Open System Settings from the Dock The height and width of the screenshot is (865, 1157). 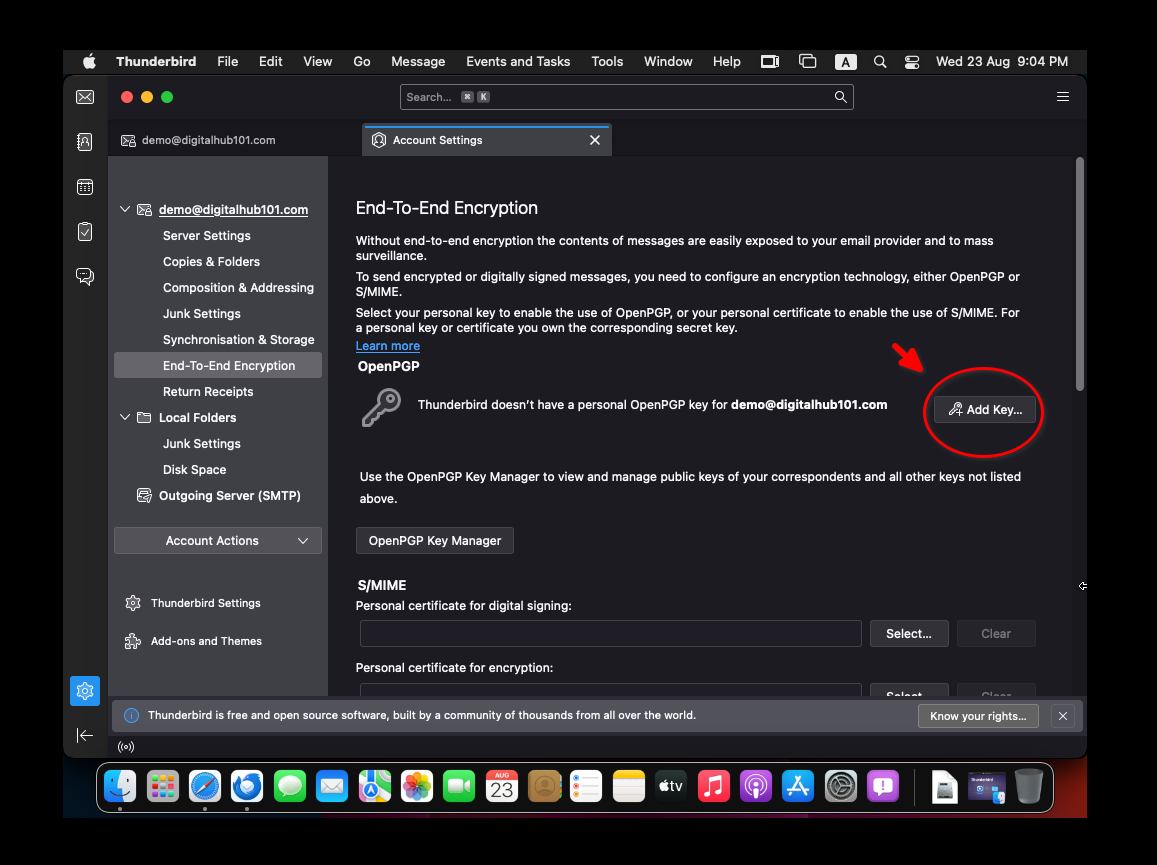840,786
